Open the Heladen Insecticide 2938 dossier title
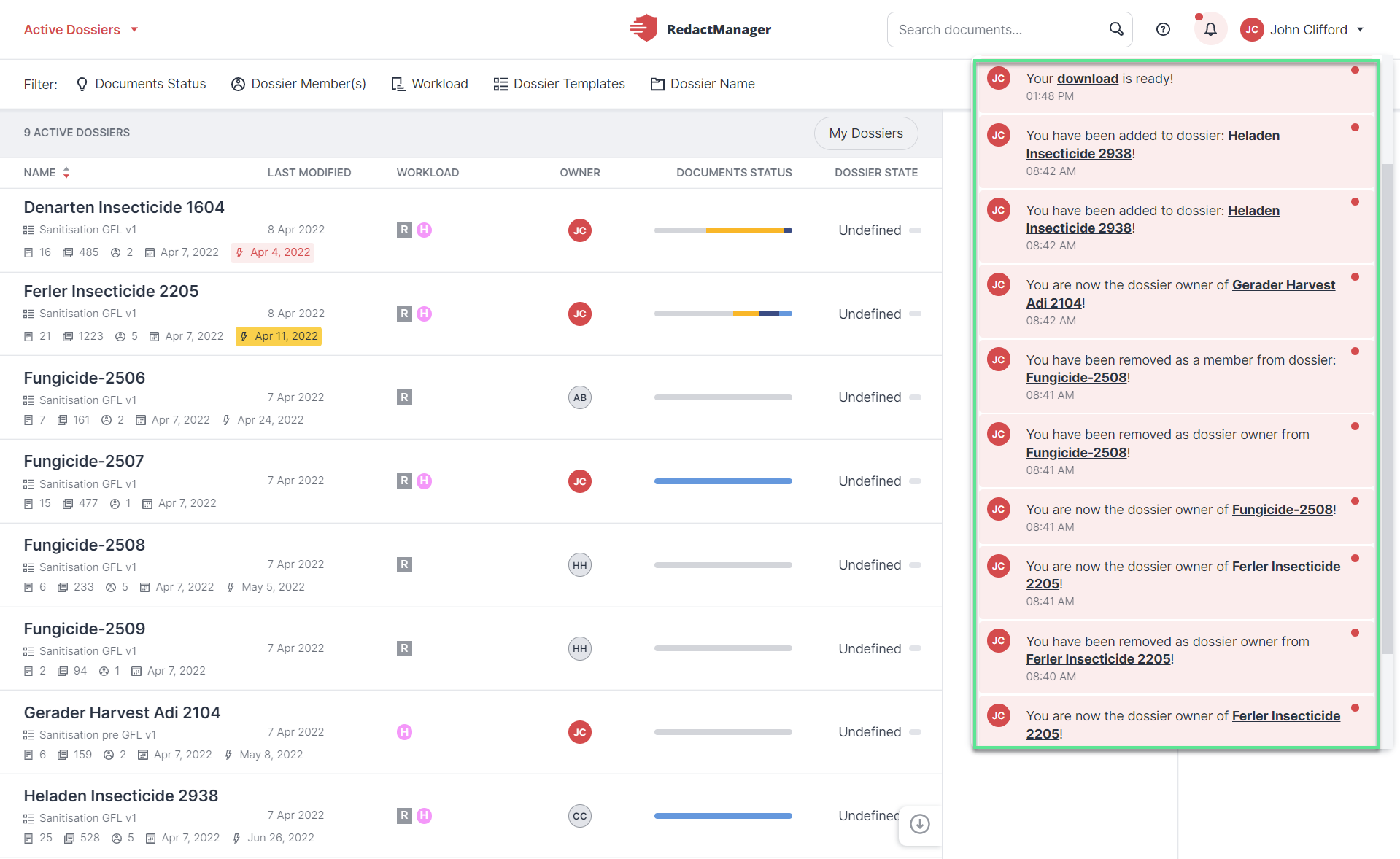The height and width of the screenshot is (859, 1400). point(121,796)
